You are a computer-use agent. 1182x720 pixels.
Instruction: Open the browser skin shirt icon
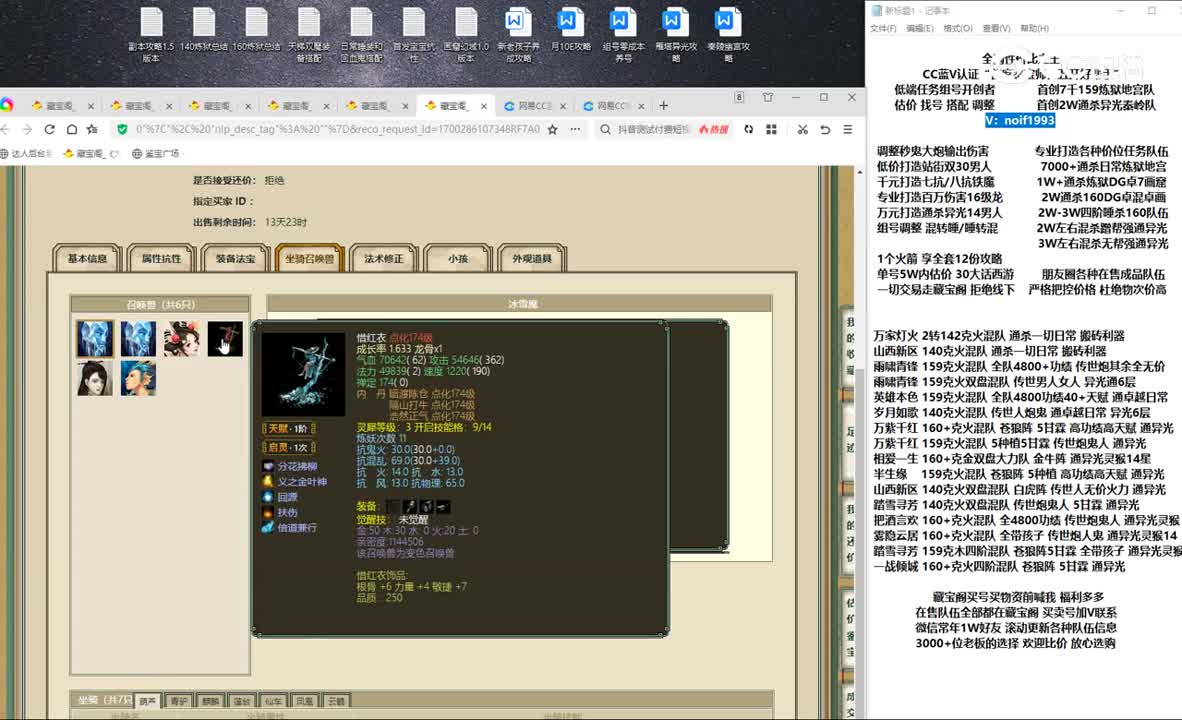768,97
